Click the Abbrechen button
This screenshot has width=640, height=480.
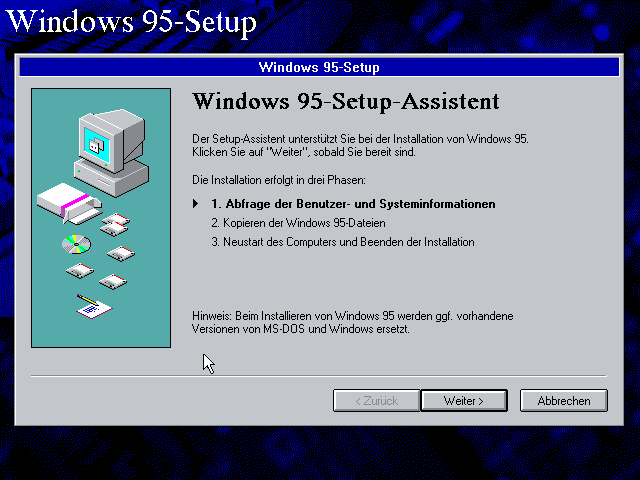tap(564, 400)
